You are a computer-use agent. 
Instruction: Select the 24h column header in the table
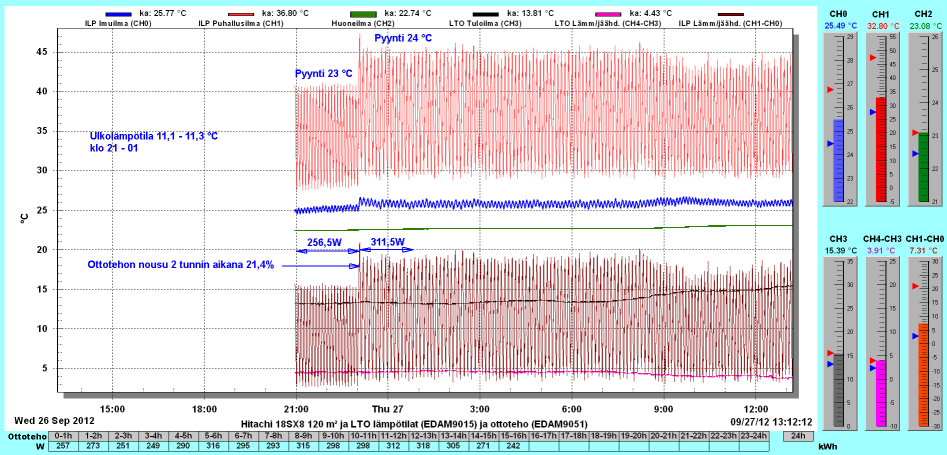click(x=796, y=436)
